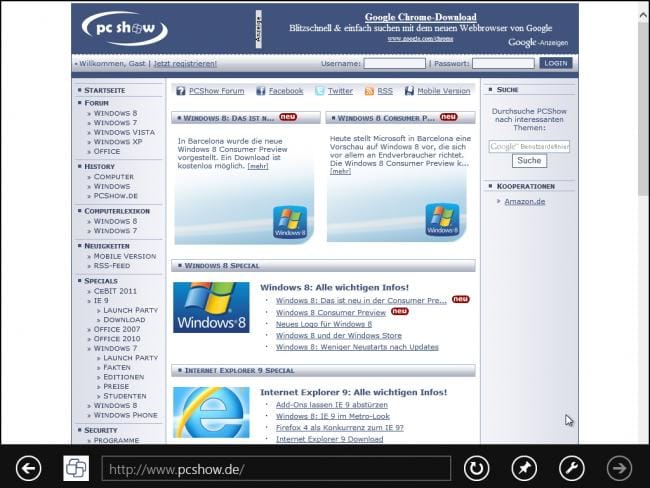
Task: Open the Jetzt registrieren link
Action: pyautogui.click(x=185, y=63)
